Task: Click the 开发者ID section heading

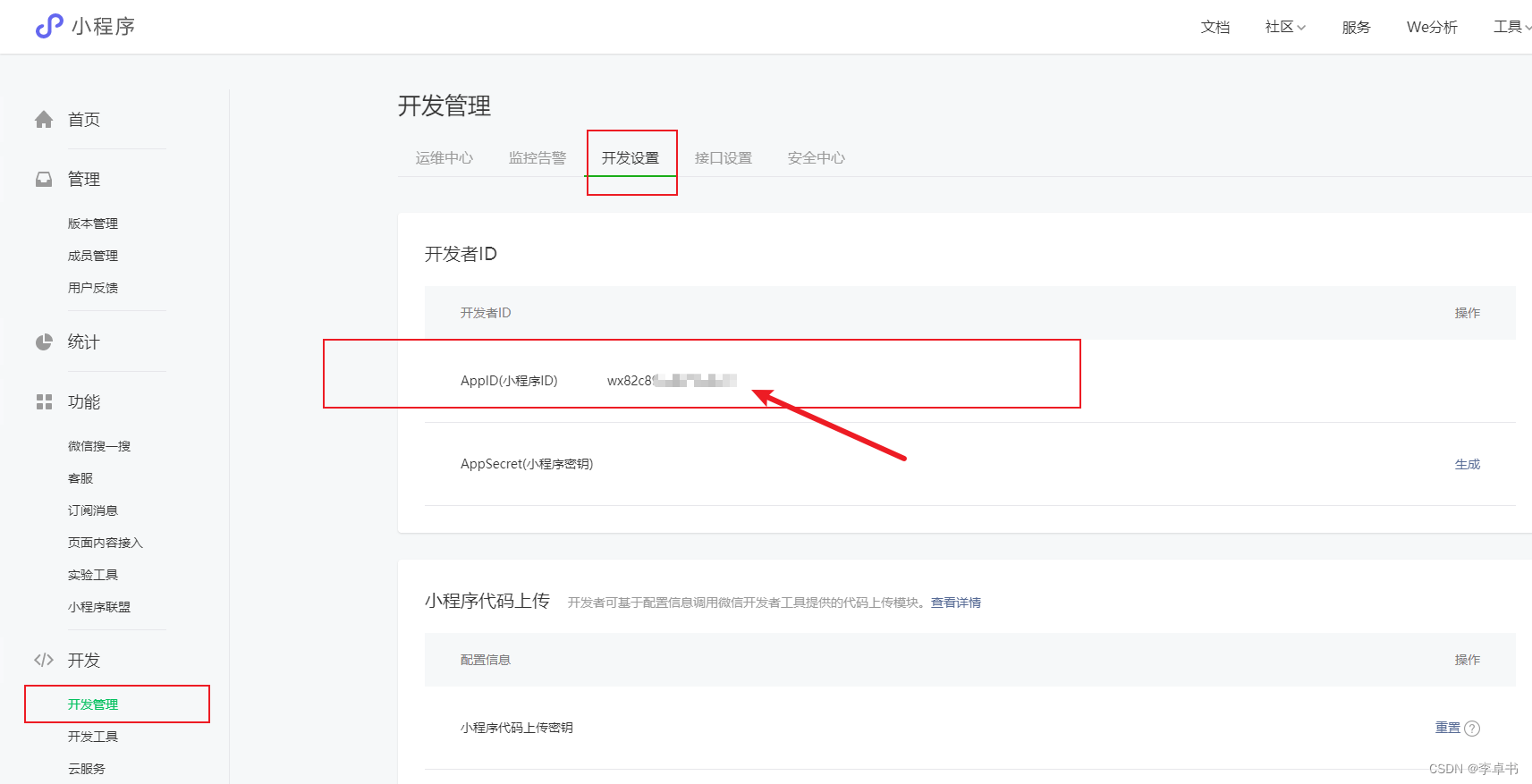Action: [461, 255]
